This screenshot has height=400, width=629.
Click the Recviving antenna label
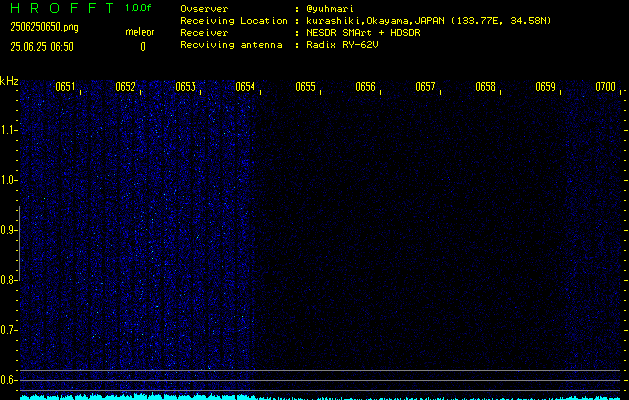(x=231, y=45)
